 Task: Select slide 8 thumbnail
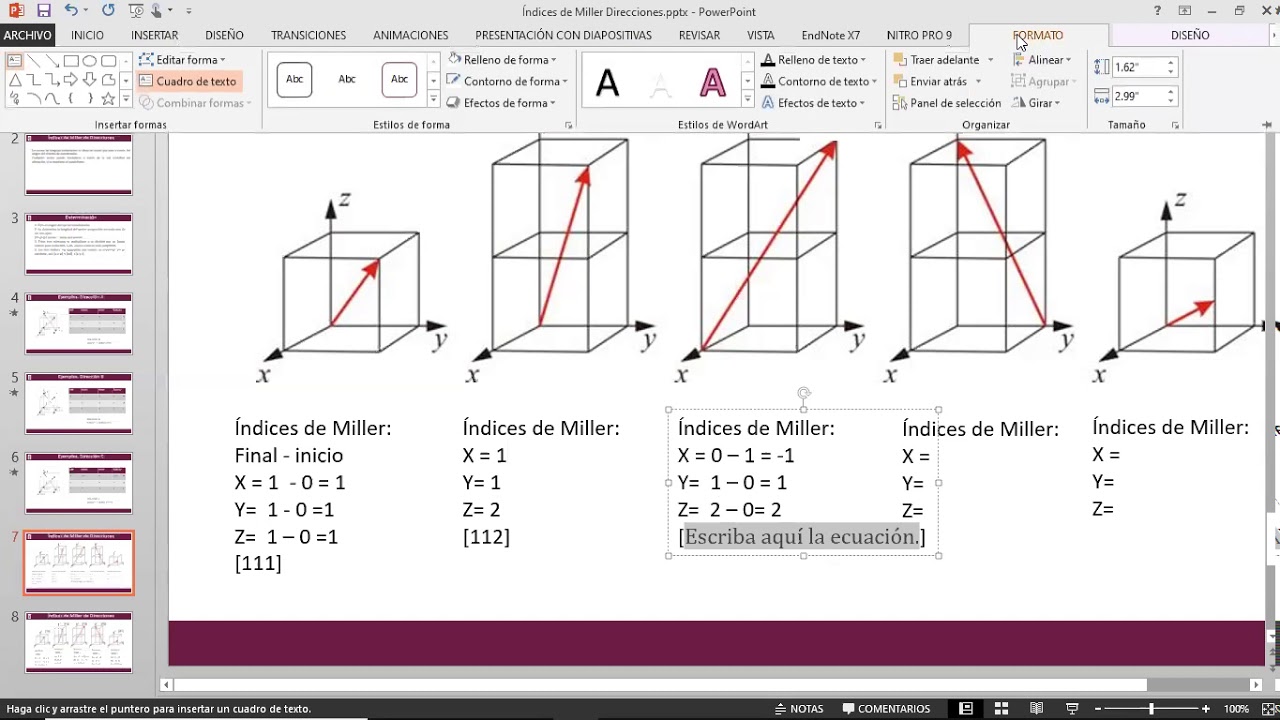pyautogui.click(x=78, y=643)
